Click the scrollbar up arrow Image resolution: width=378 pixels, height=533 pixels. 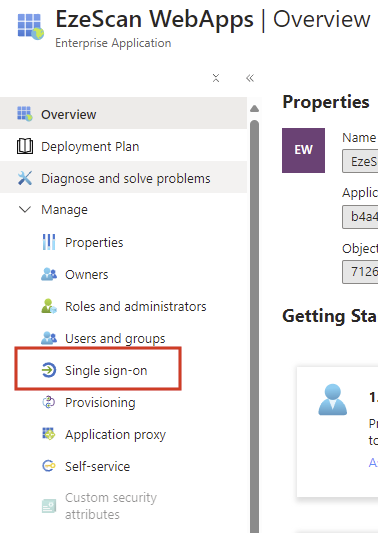[254, 109]
